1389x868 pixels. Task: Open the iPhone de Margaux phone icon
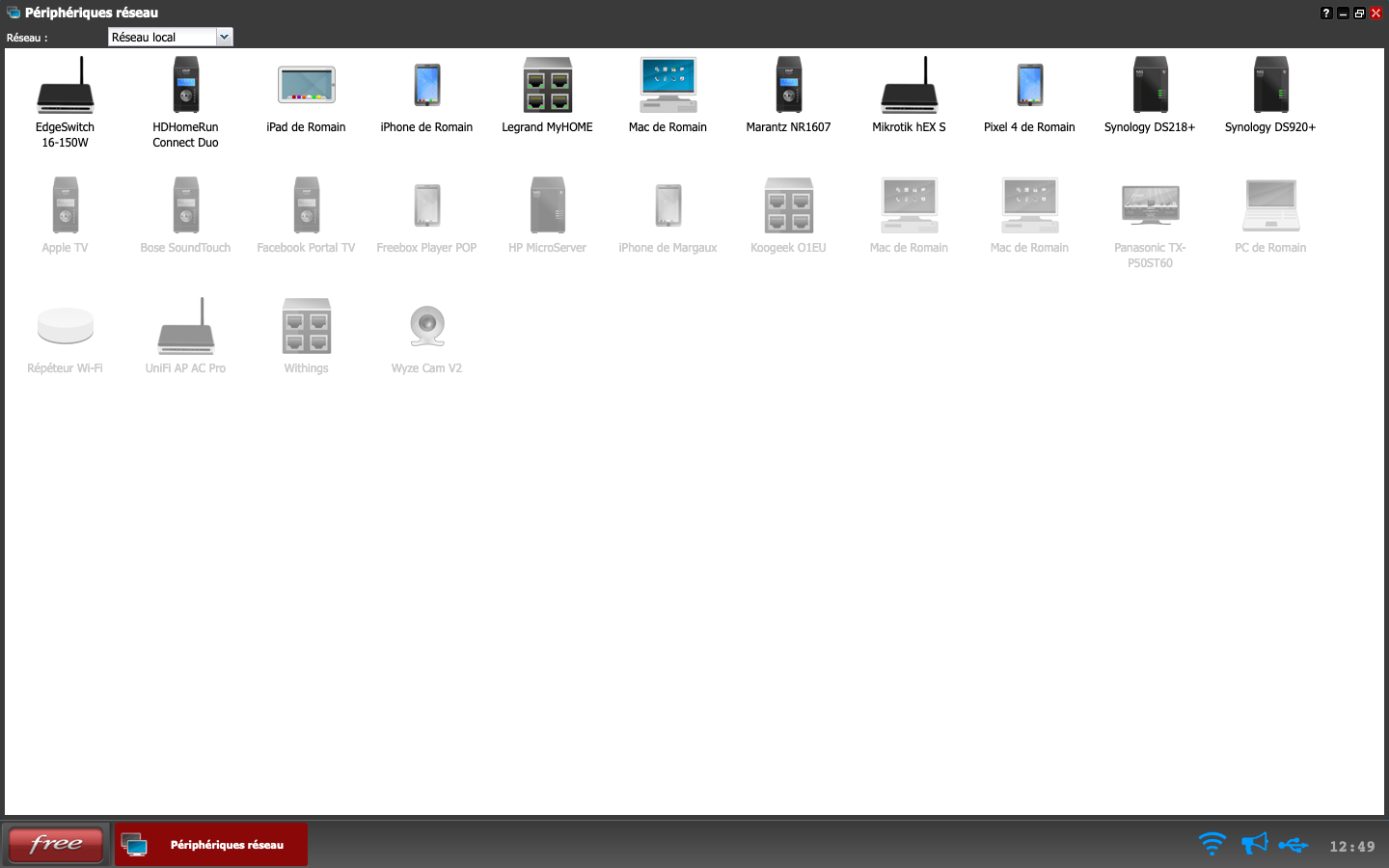[667, 205]
